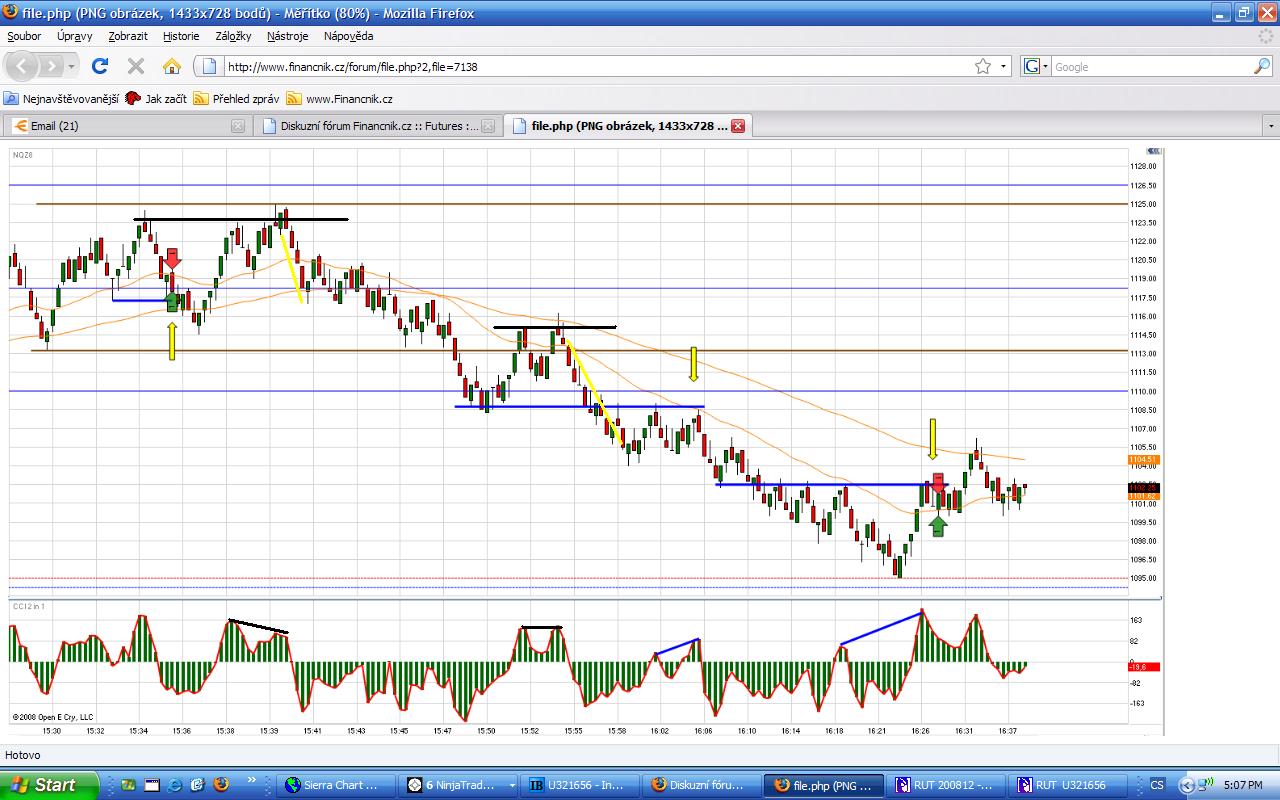Open the URL history dropdown arrow
Viewport: 1280px width, 800px height.
tap(1004, 67)
